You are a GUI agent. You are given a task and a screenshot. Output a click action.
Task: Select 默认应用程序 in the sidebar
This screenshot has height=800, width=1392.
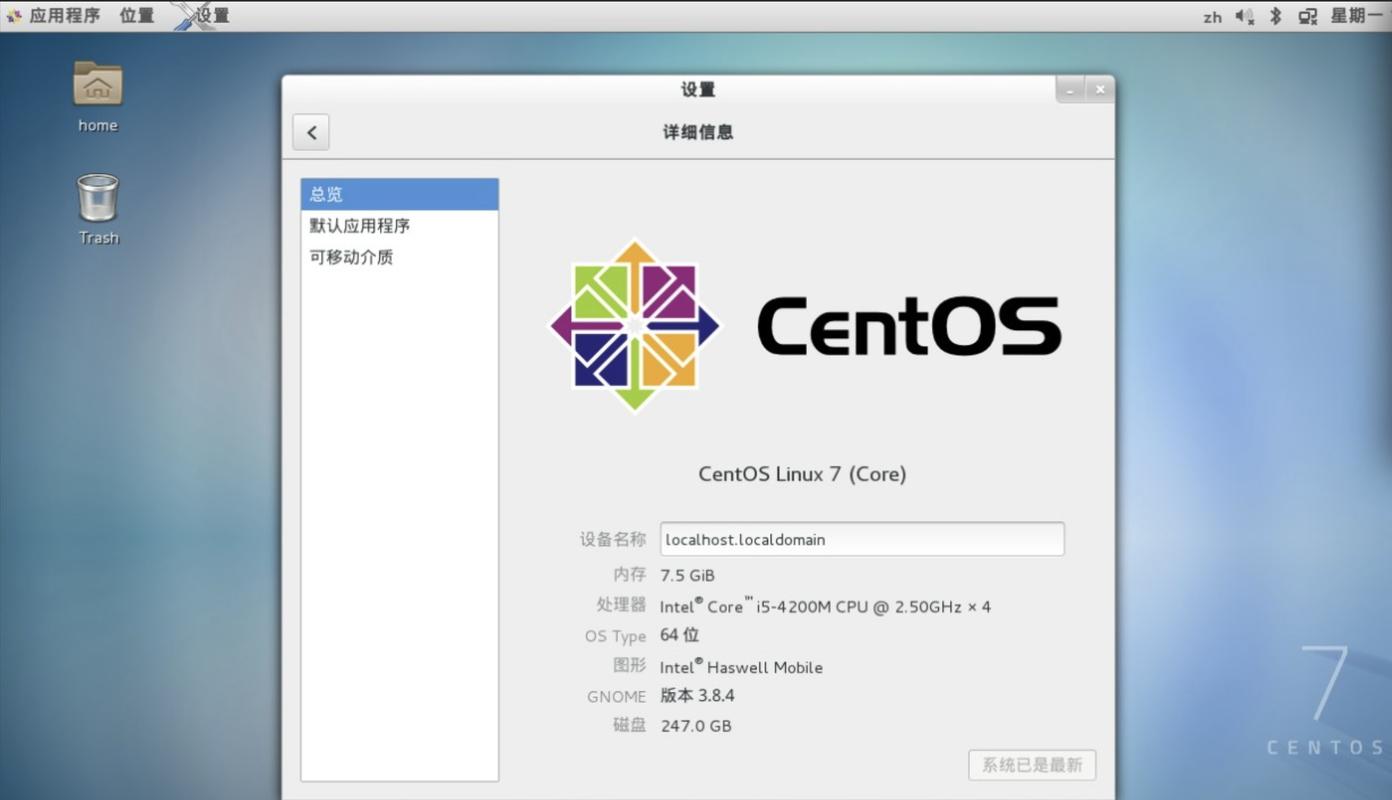pos(360,225)
